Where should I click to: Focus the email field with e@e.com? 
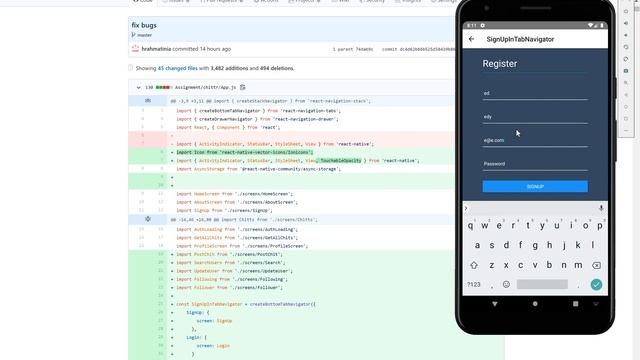535,140
